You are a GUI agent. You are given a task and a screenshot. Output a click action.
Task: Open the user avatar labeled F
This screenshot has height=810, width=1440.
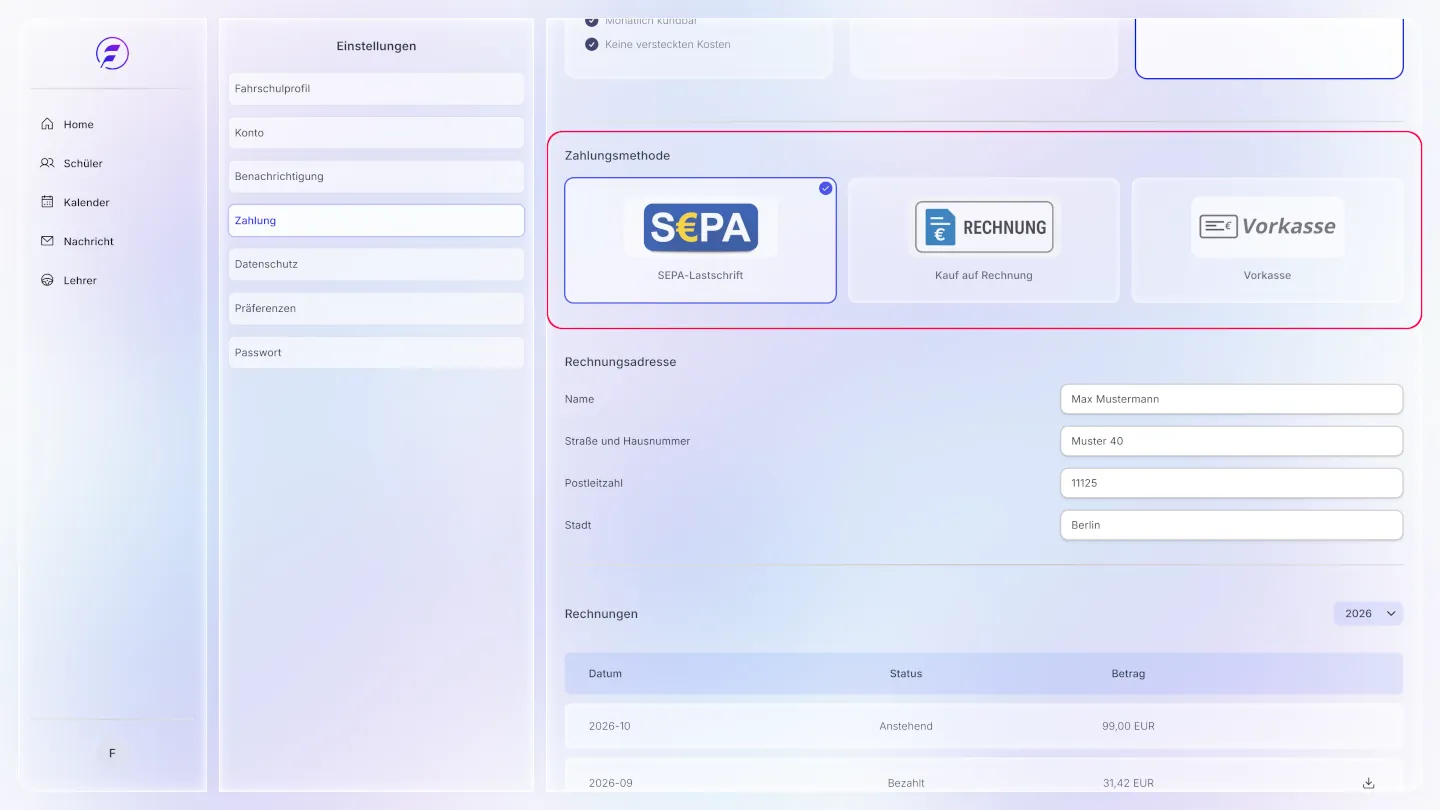[x=112, y=753]
